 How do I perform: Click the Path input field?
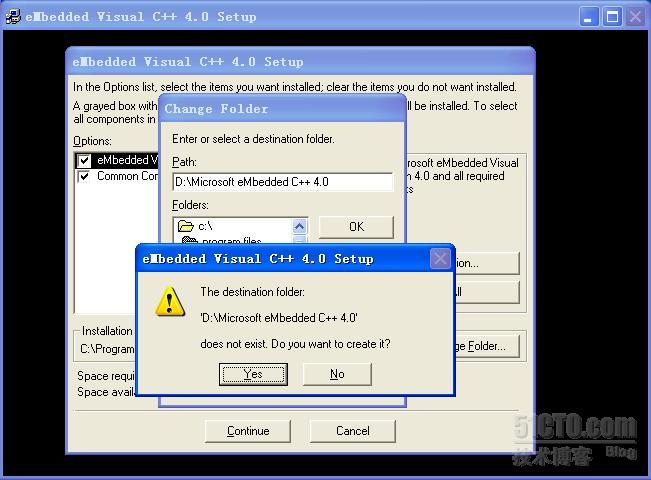click(x=282, y=182)
